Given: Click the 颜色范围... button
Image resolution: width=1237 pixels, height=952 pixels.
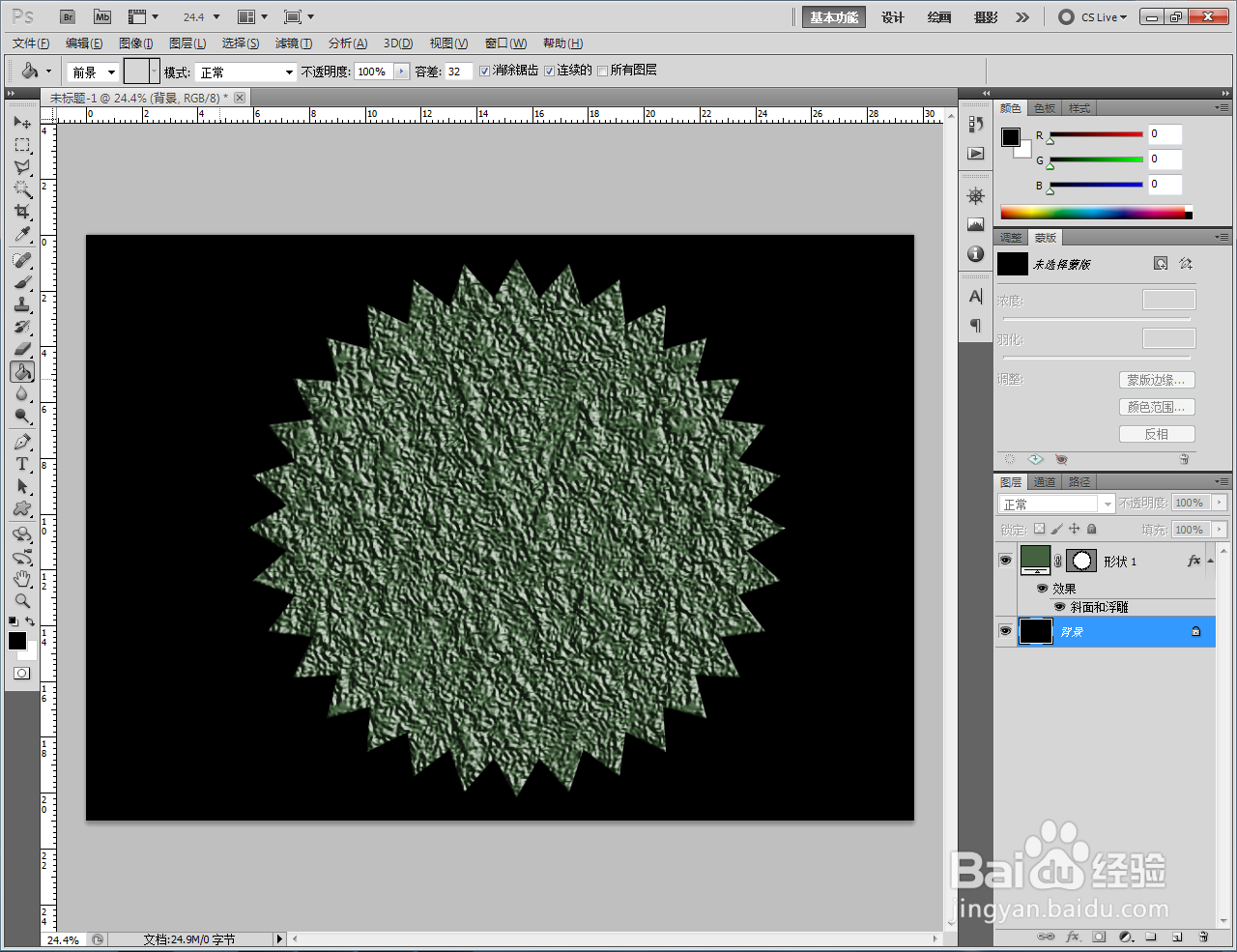Looking at the screenshot, I should pos(1157,407).
